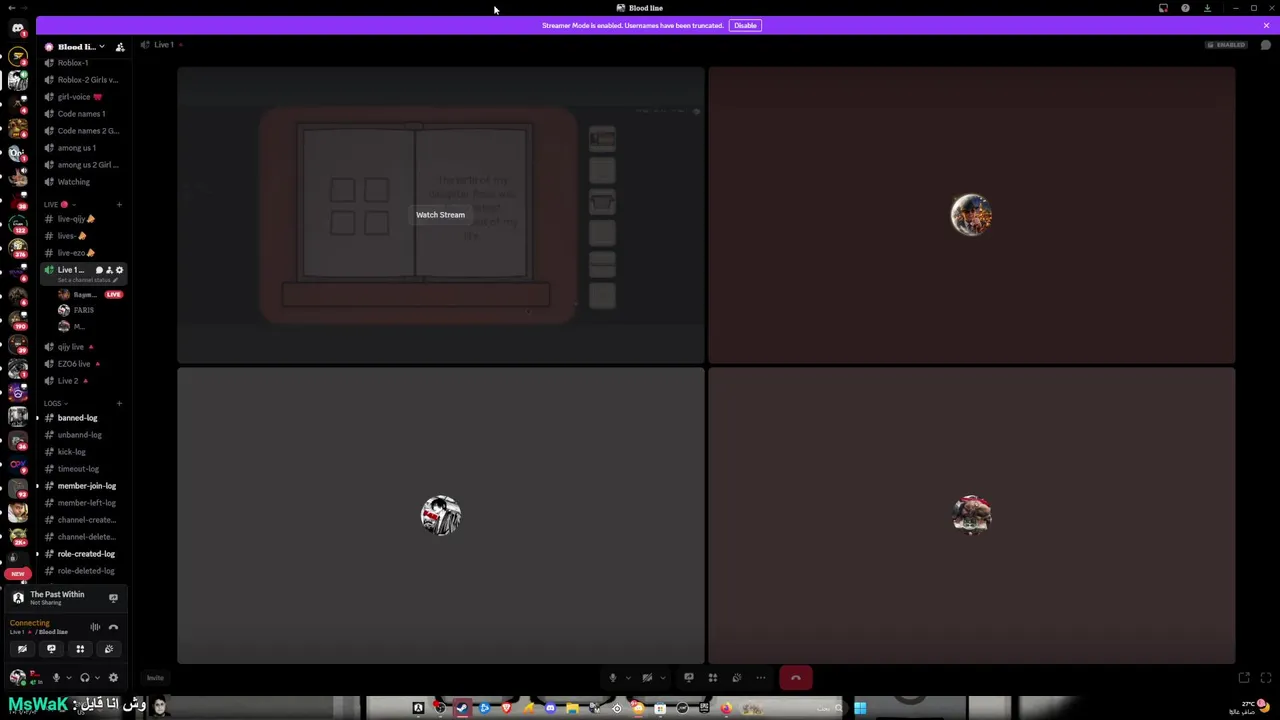The height and width of the screenshot is (720, 1280).
Task: Enter full screen for the call
Action: [x=1266, y=678]
